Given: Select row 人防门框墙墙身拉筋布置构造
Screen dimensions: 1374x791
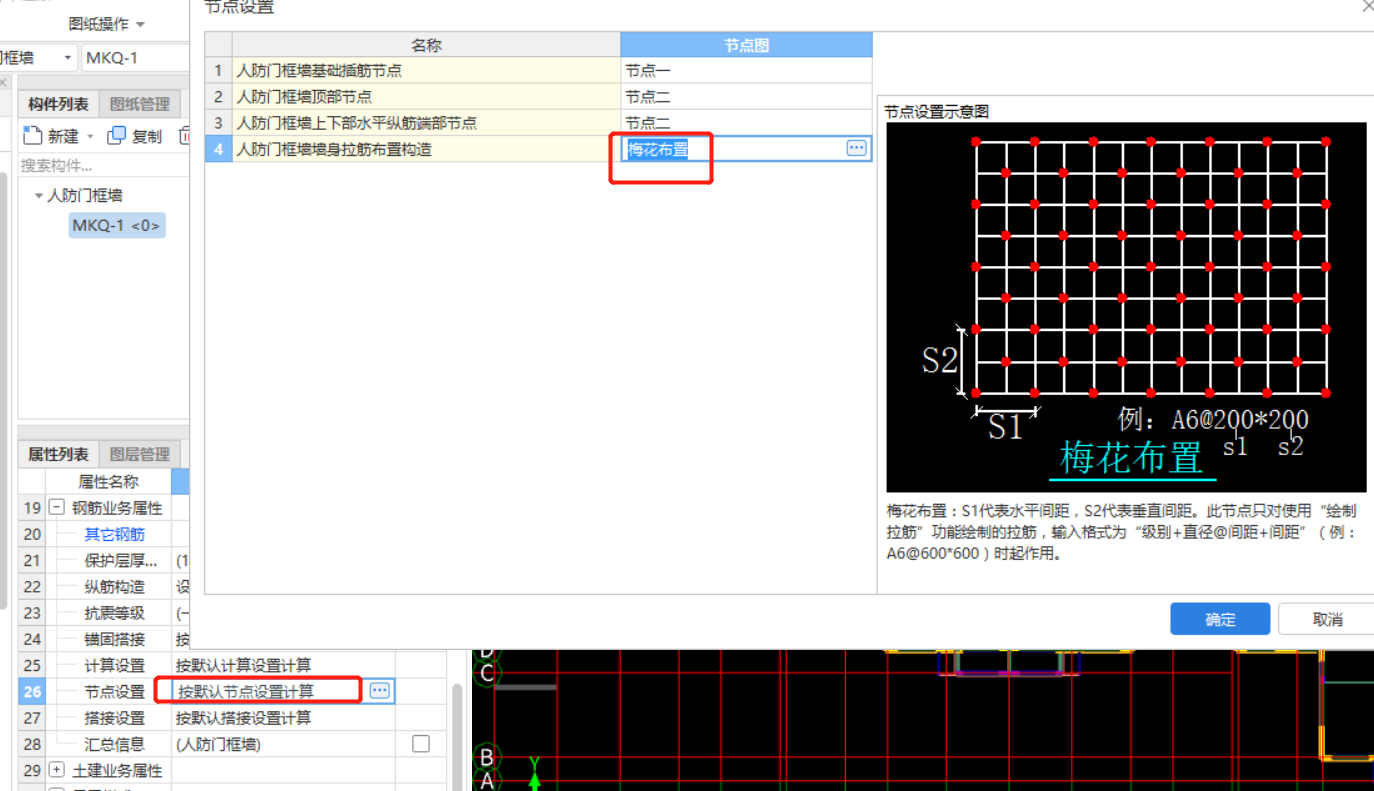Looking at the screenshot, I should (x=426, y=149).
